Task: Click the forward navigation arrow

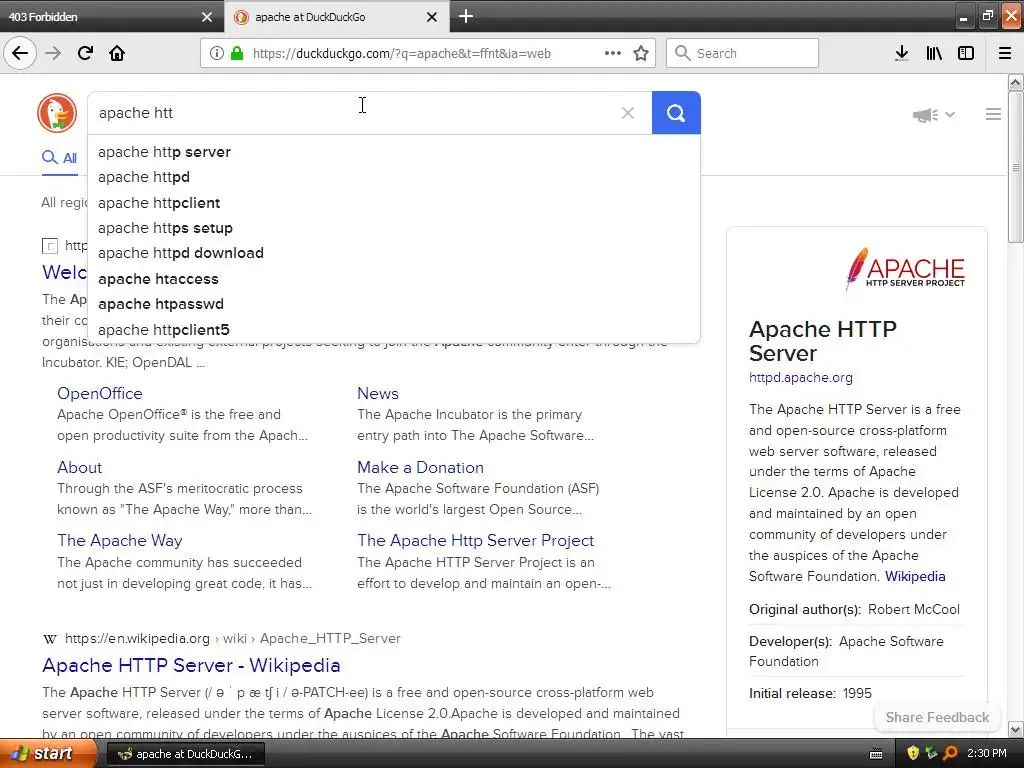Action: (x=53, y=53)
